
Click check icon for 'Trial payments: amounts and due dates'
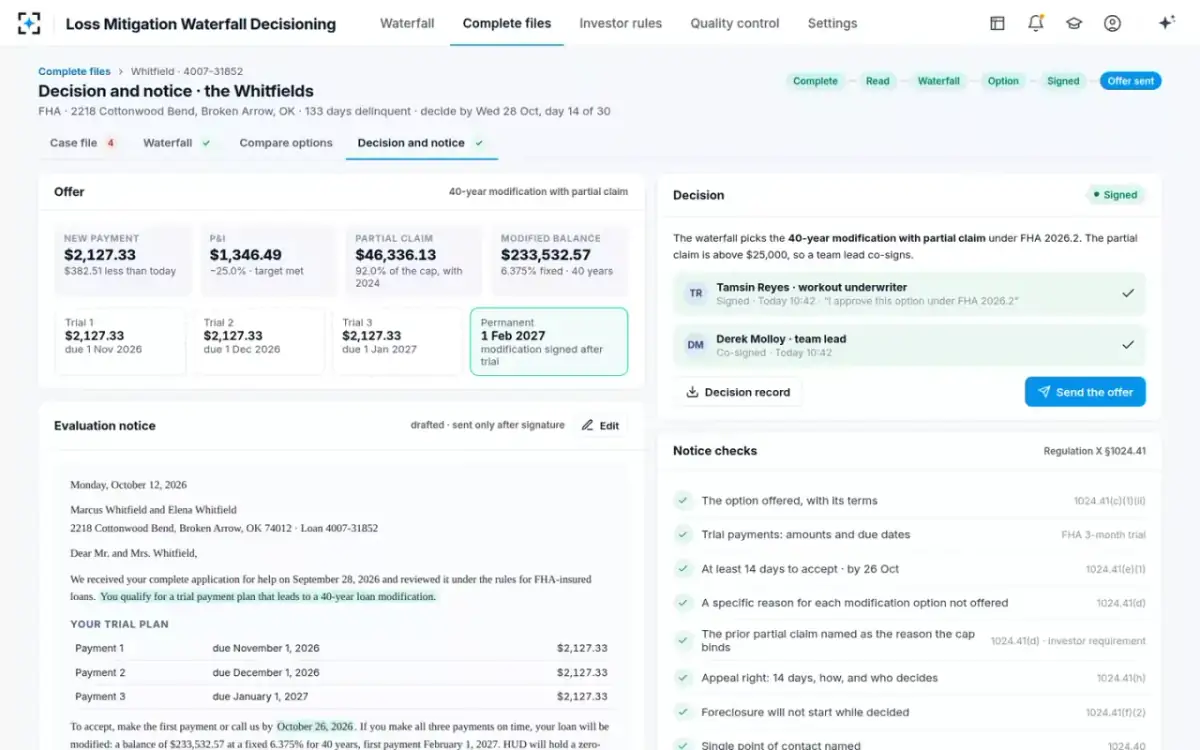pos(682,534)
